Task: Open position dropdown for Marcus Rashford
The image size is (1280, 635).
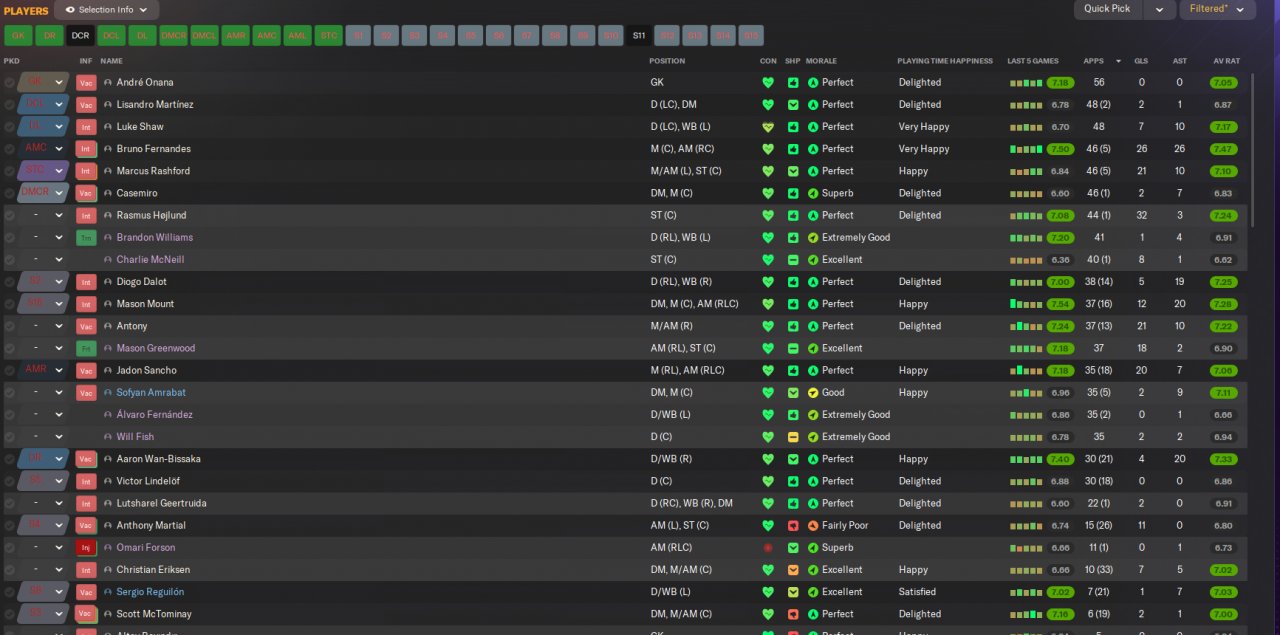Action: click(x=59, y=171)
